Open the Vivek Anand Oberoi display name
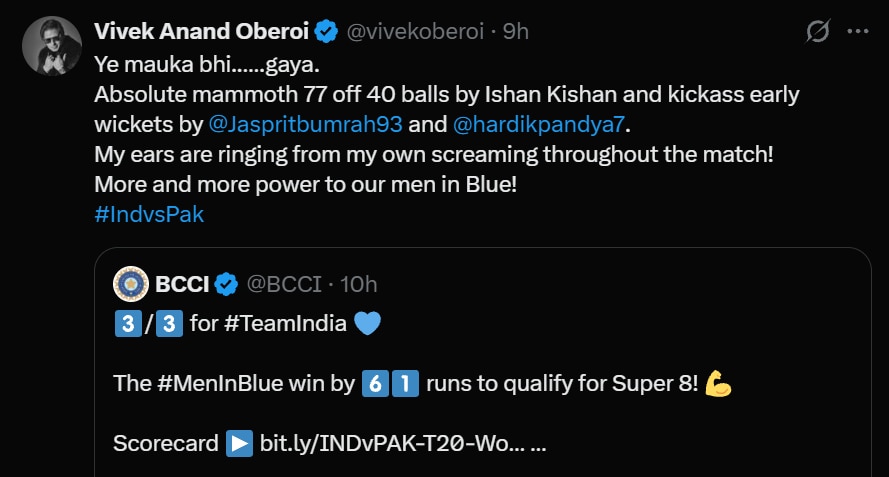Screen dimensions: 889x477 tap(202, 32)
